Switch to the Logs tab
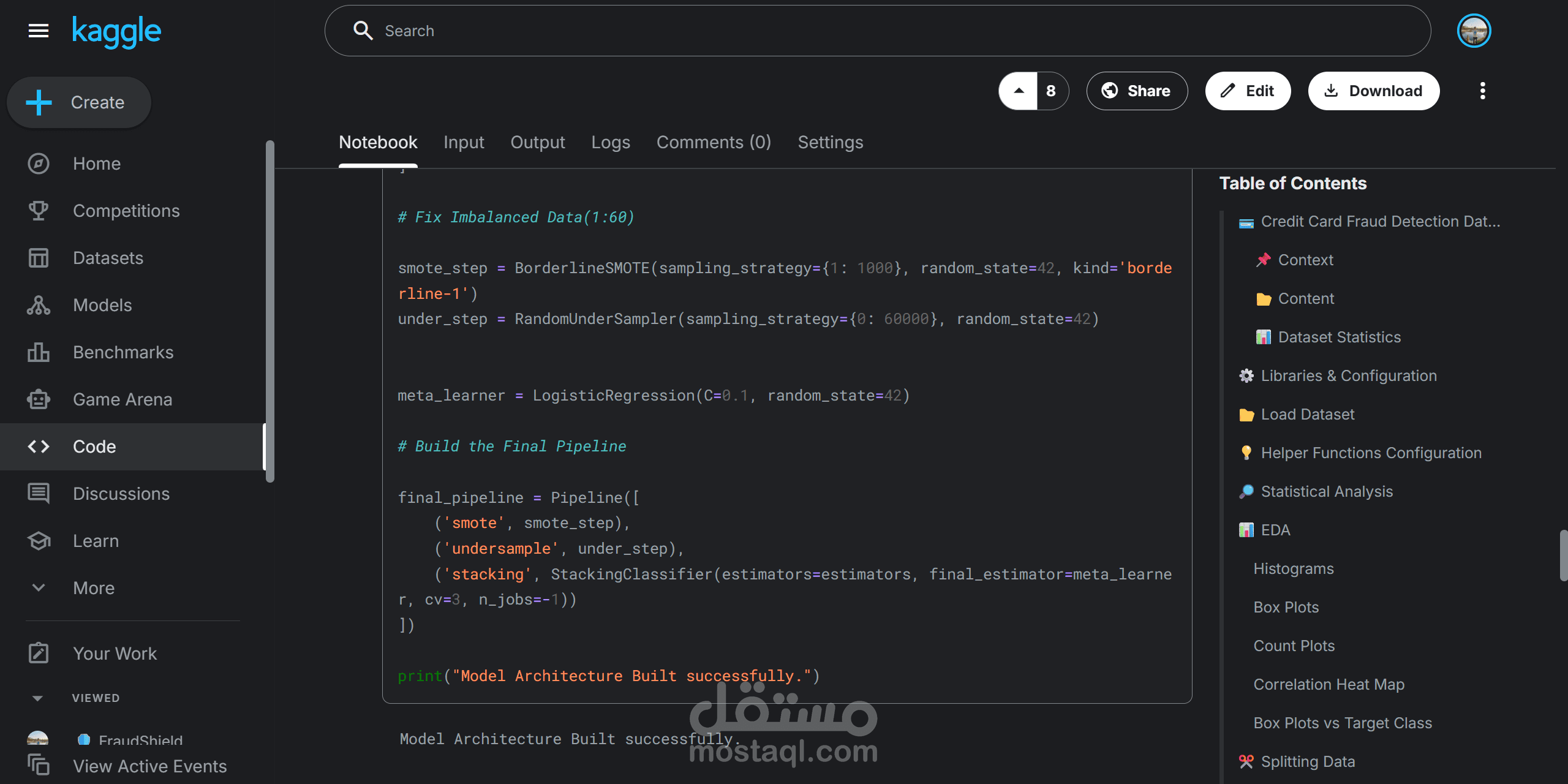This screenshot has height=784, width=1568. [x=610, y=142]
